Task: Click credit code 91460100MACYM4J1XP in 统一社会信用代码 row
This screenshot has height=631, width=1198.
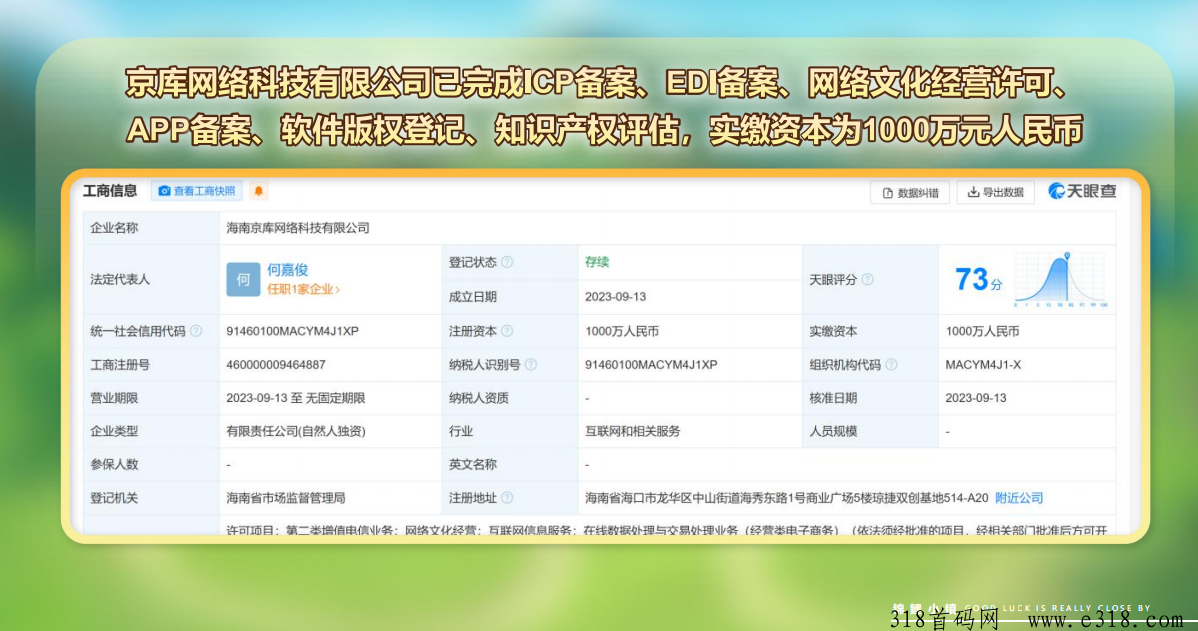Action: point(293,331)
